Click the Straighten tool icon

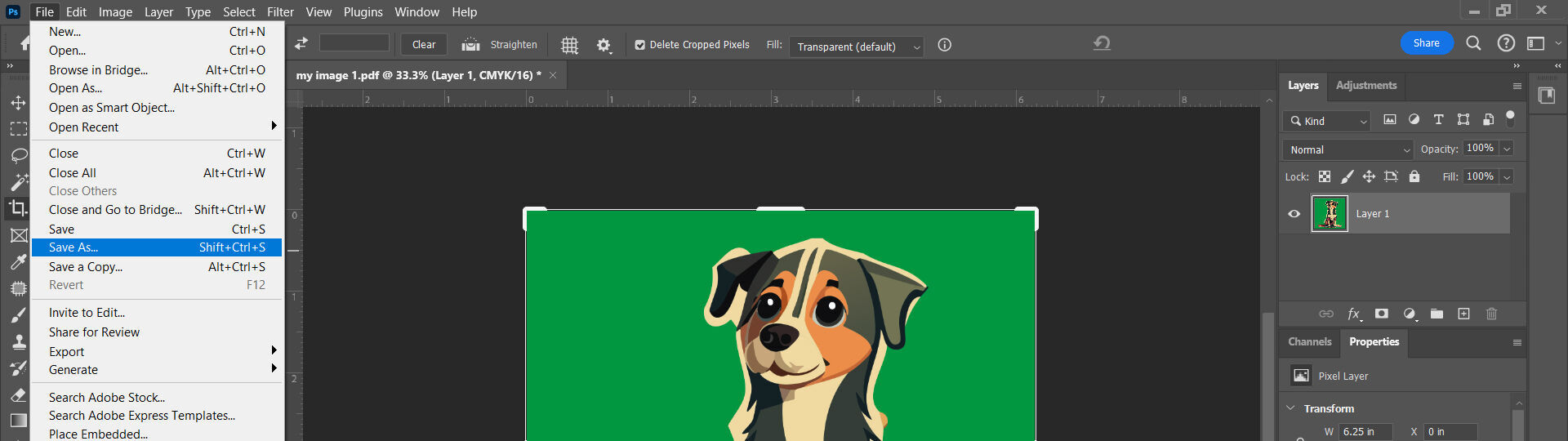pos(470,45)
